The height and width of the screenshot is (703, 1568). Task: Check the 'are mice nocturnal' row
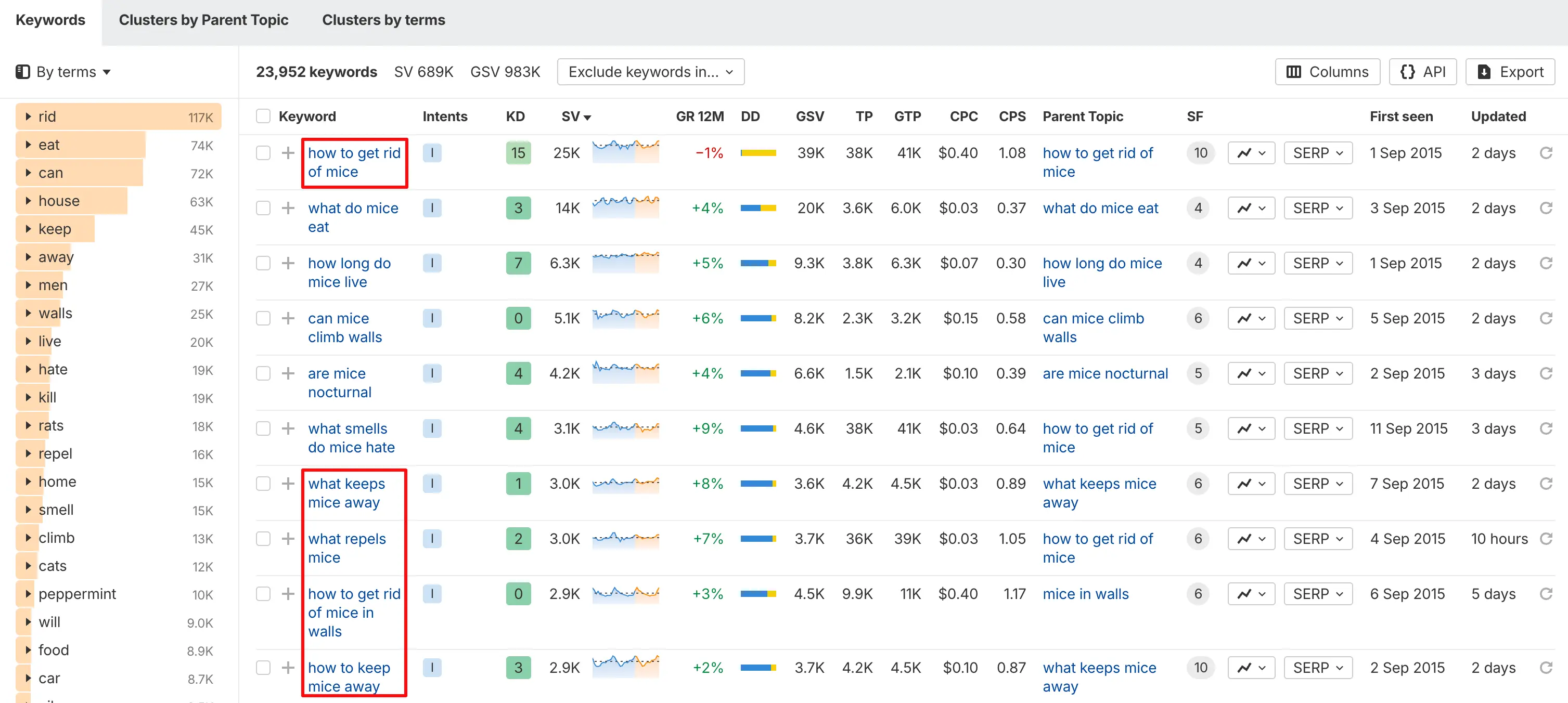263,373
